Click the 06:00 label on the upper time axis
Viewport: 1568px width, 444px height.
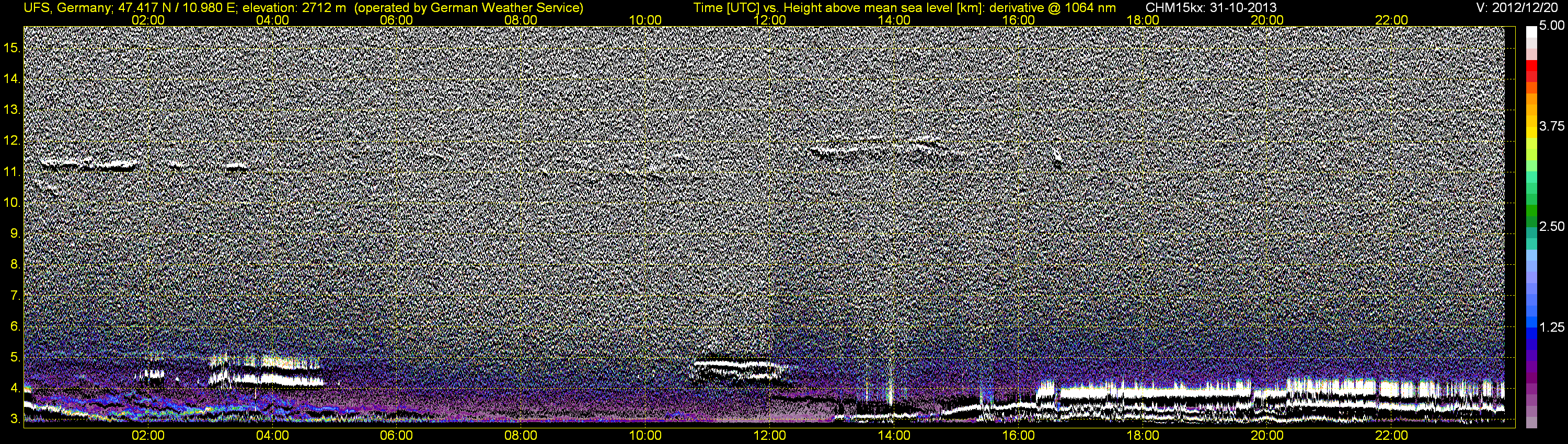coord(396,20)
